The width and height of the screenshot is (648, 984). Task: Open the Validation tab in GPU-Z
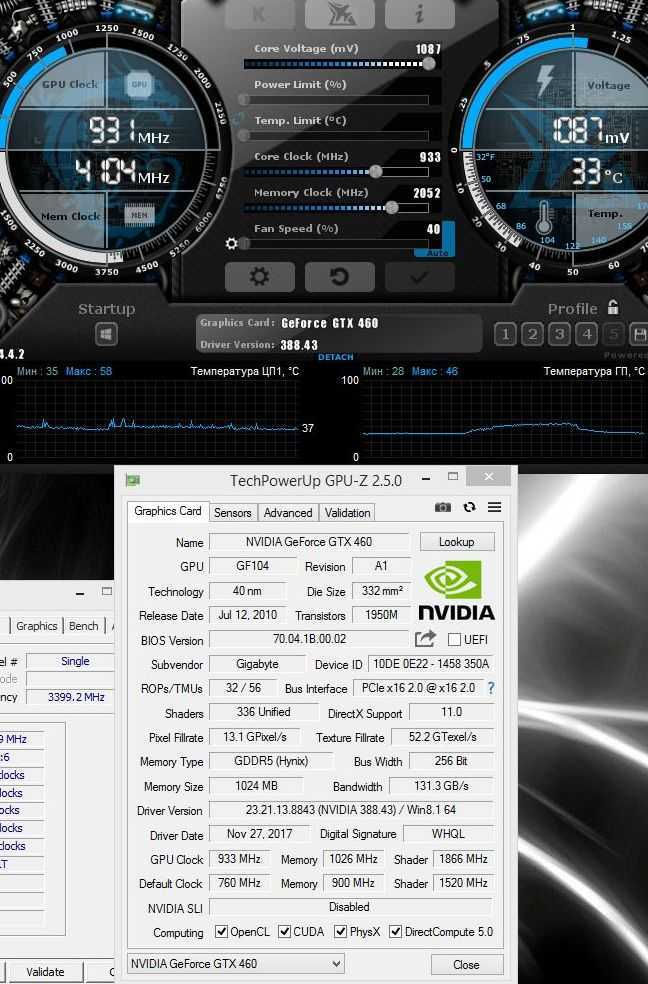point(348,513)
